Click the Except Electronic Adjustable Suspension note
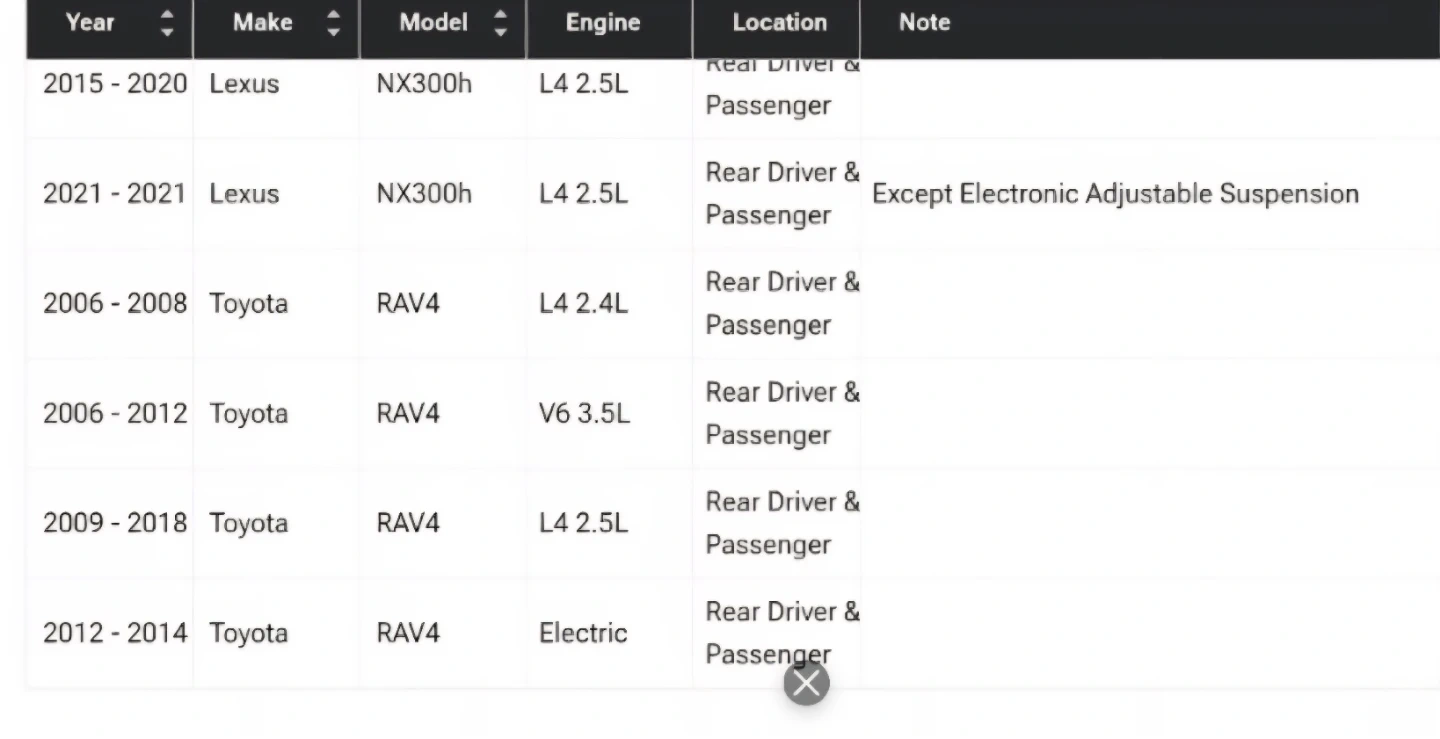1440x739 pixels. pyautogui.click(x=1115, y=194)
